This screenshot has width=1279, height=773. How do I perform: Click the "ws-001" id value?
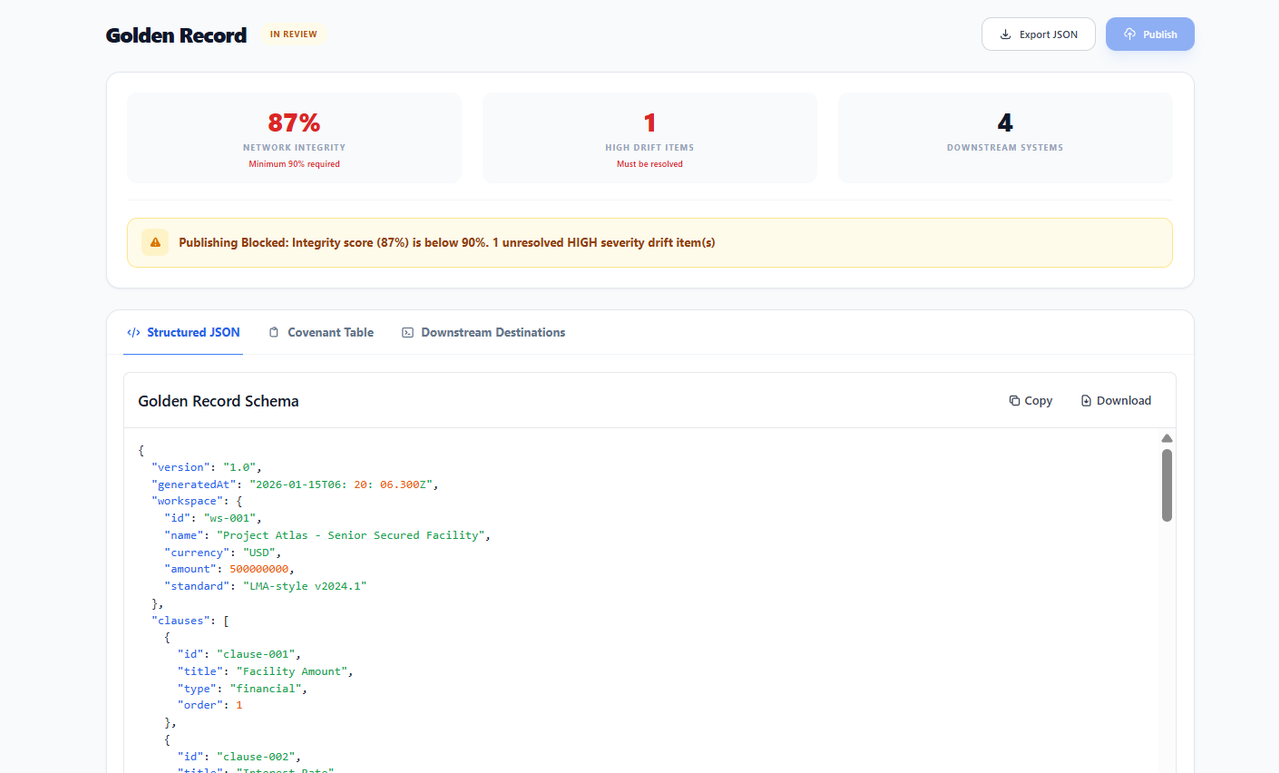pos(232,518)
